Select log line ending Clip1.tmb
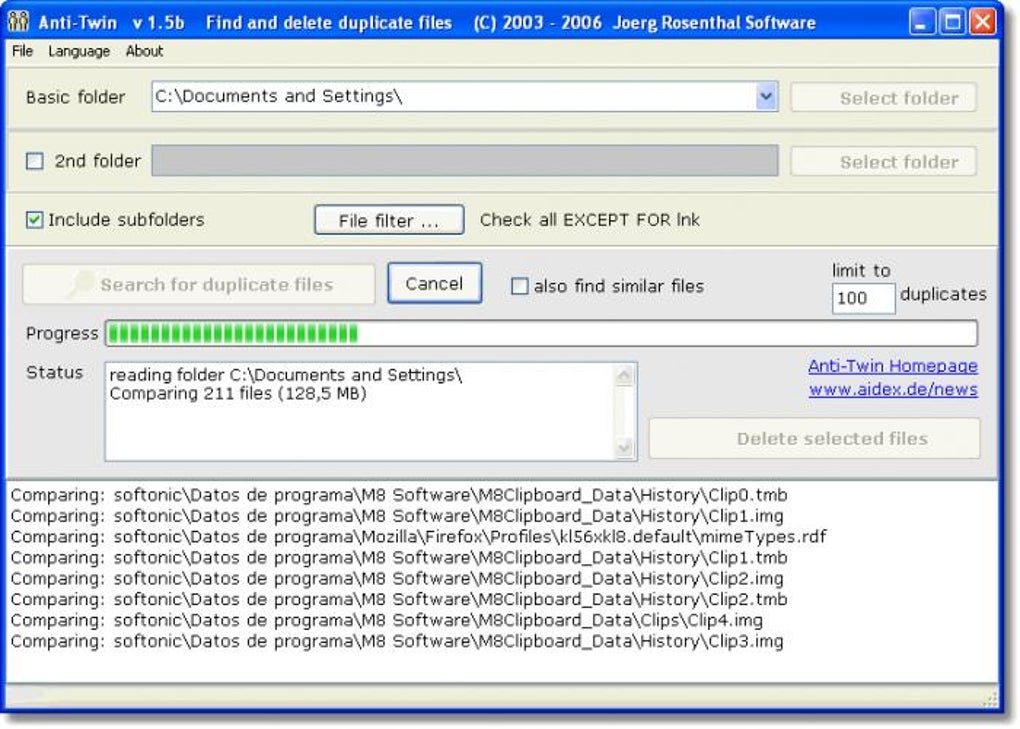Image resolution: width=1020 pixels, height=729 pixels. click(x=399, y=557)
